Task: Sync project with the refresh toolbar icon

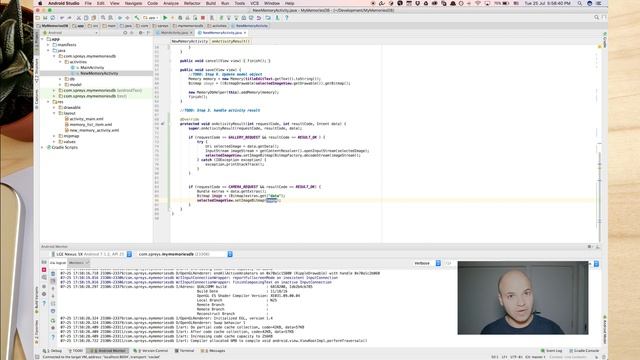Action: point(53,18)
